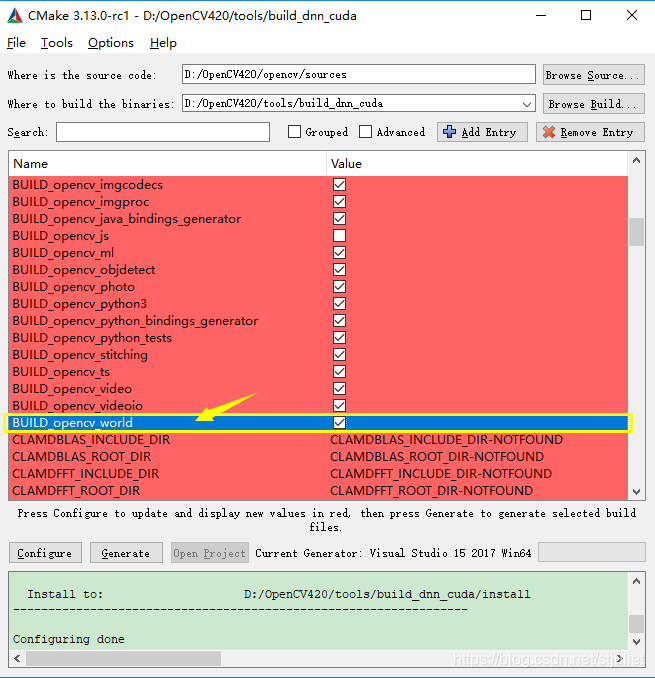Click the Name column header

pyautogui.click(x=167, y=164)
